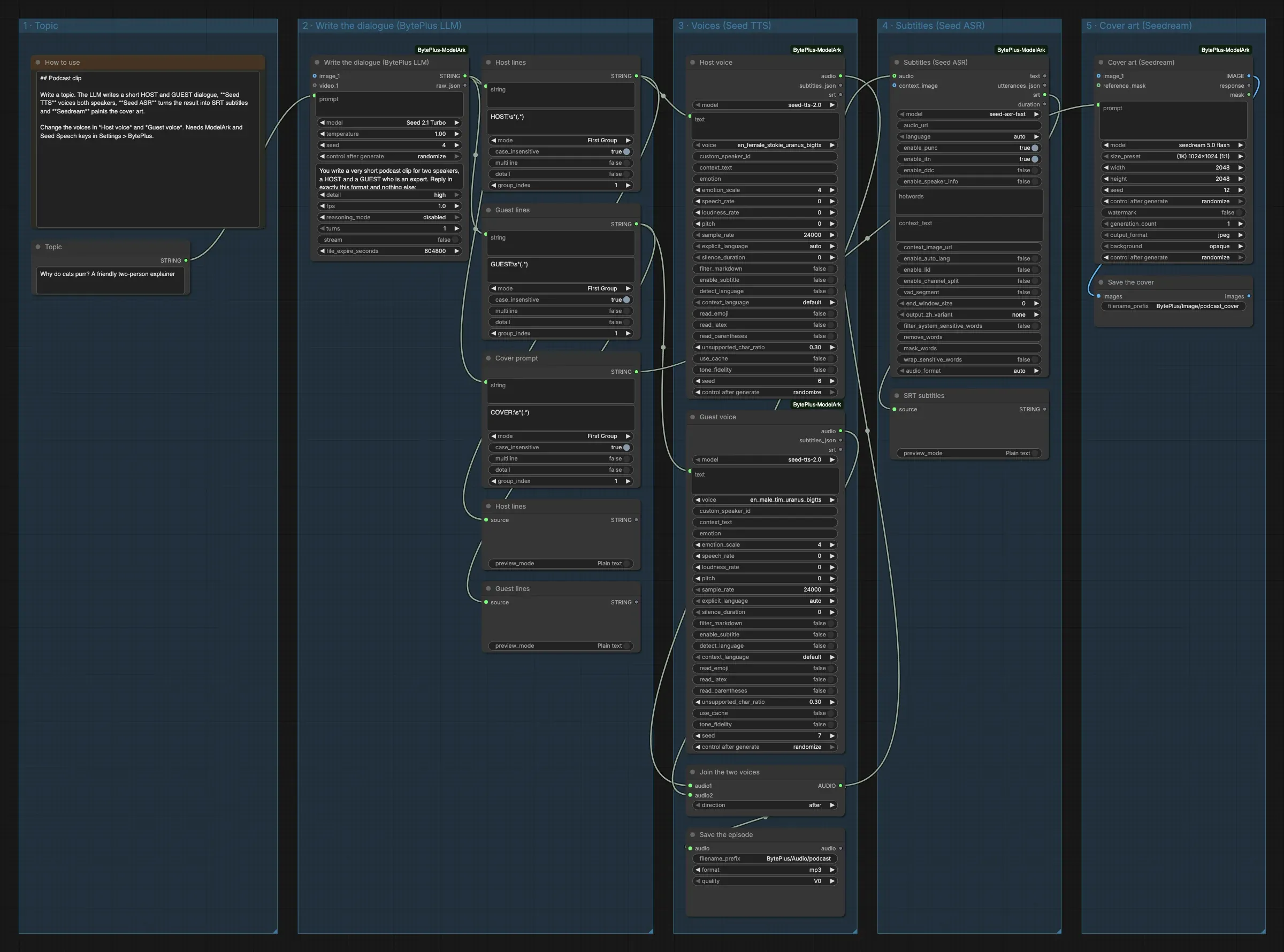1284x952 pixels.
Task: Collapse the Host voice node with its title dot
Action: 693,62
